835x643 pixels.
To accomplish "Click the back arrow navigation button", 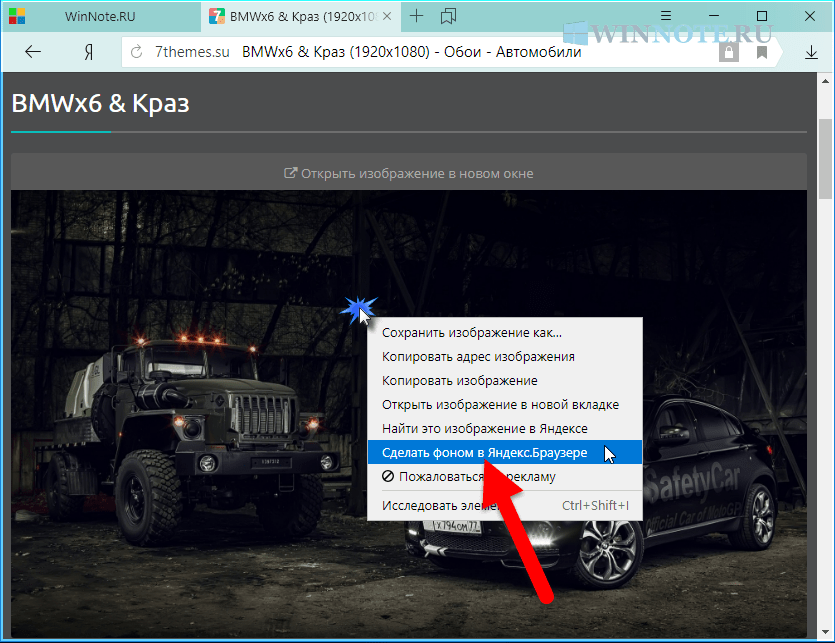I will 33,52.
